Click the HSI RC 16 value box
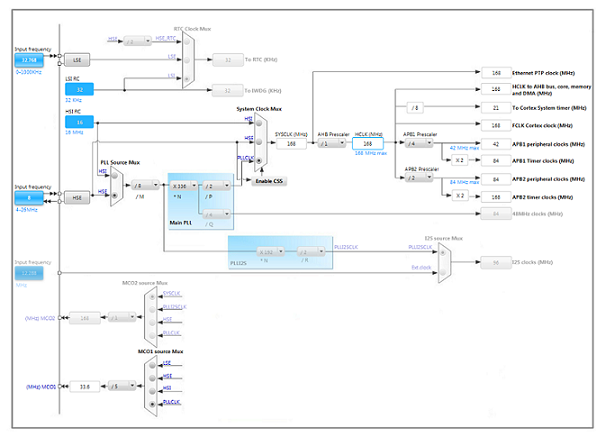This screenshot has height=437, width=606. [79, 122]
